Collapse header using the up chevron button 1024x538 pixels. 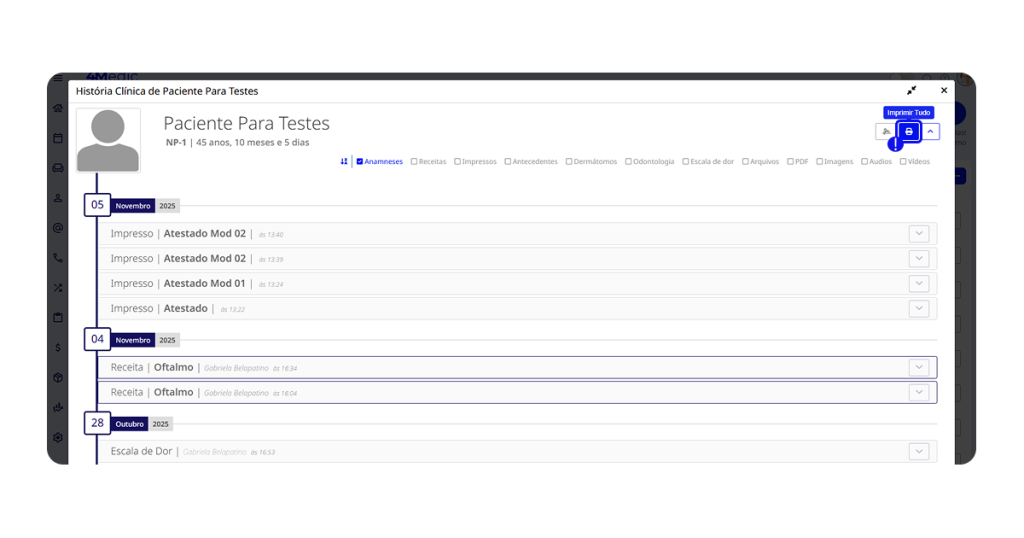click(x=930, y=132)
